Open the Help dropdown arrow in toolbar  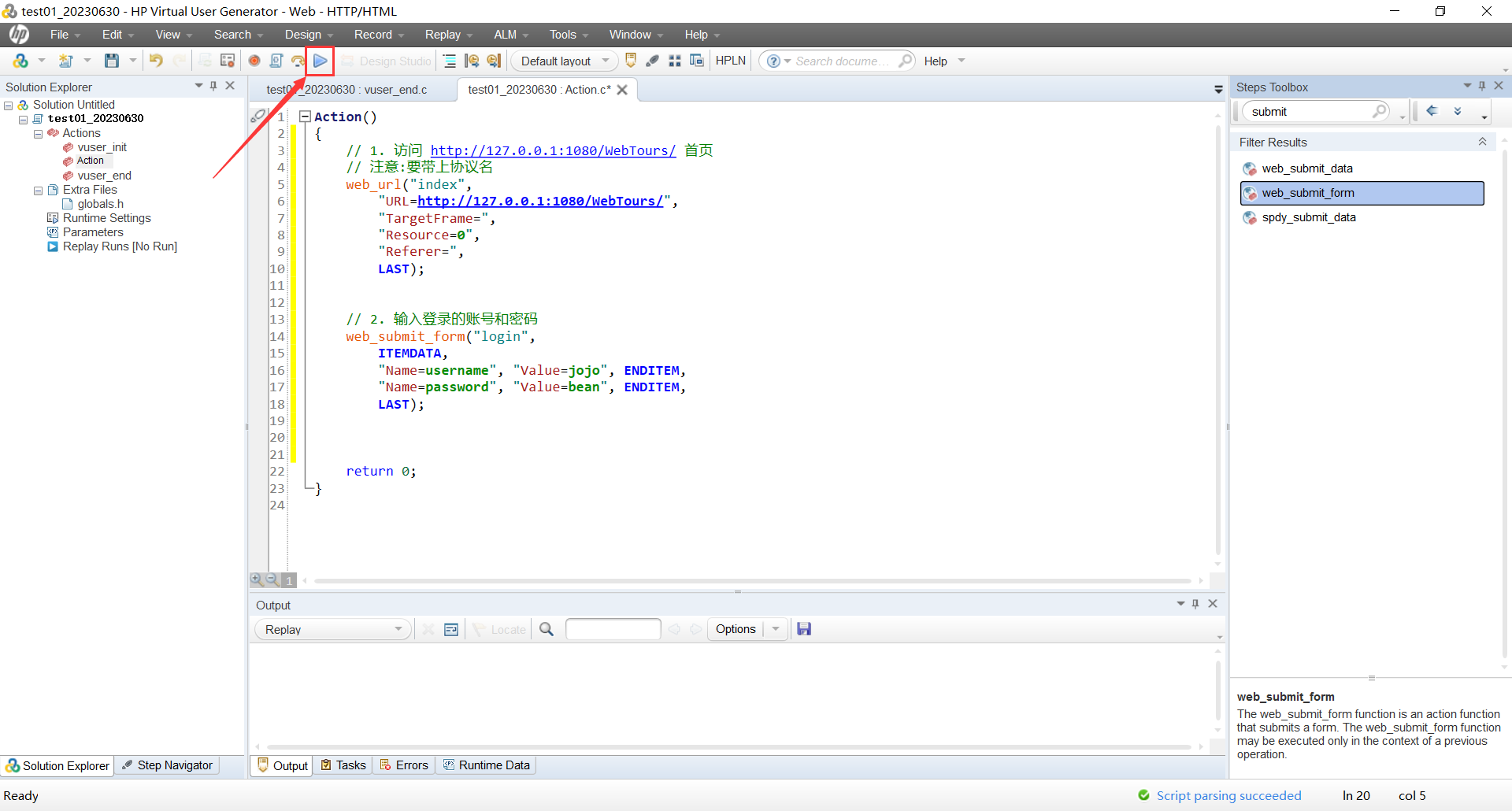pos(962,61)
